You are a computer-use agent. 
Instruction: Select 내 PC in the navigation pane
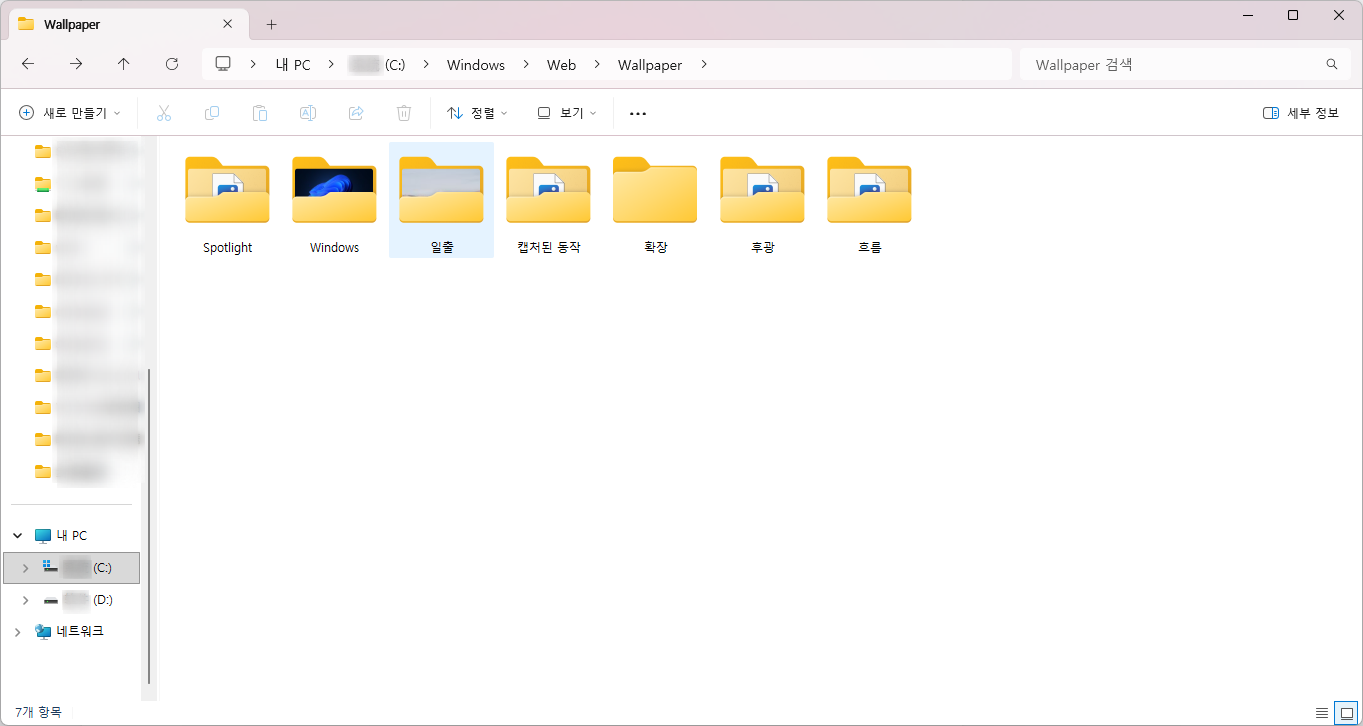pos(72,536)
